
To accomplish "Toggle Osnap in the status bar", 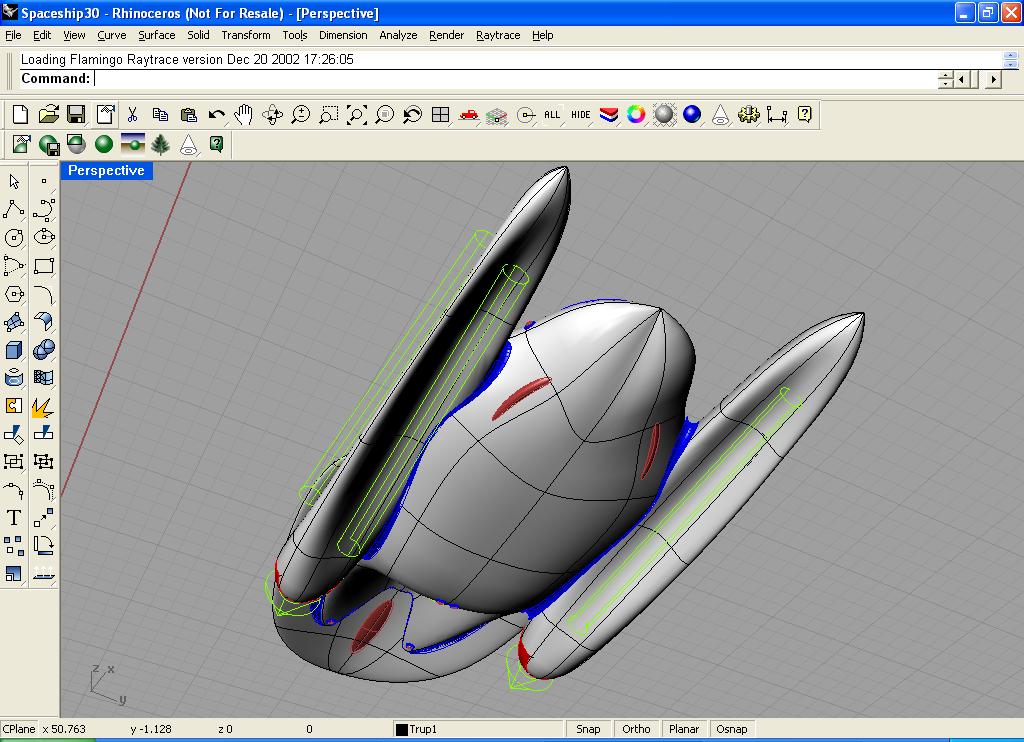I will 731,729.
